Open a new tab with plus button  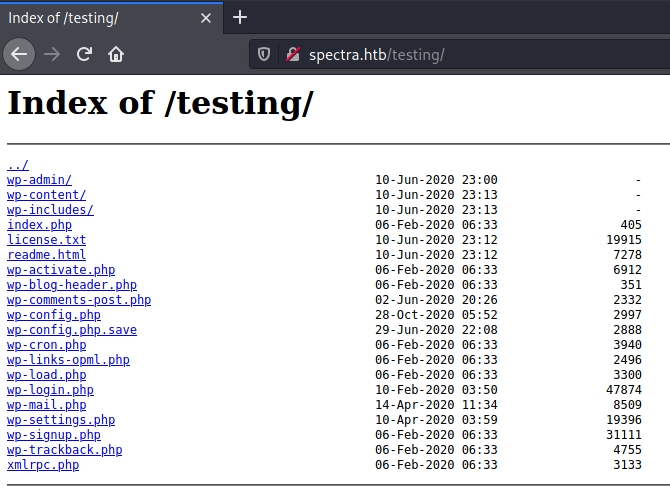pos(240,17)
